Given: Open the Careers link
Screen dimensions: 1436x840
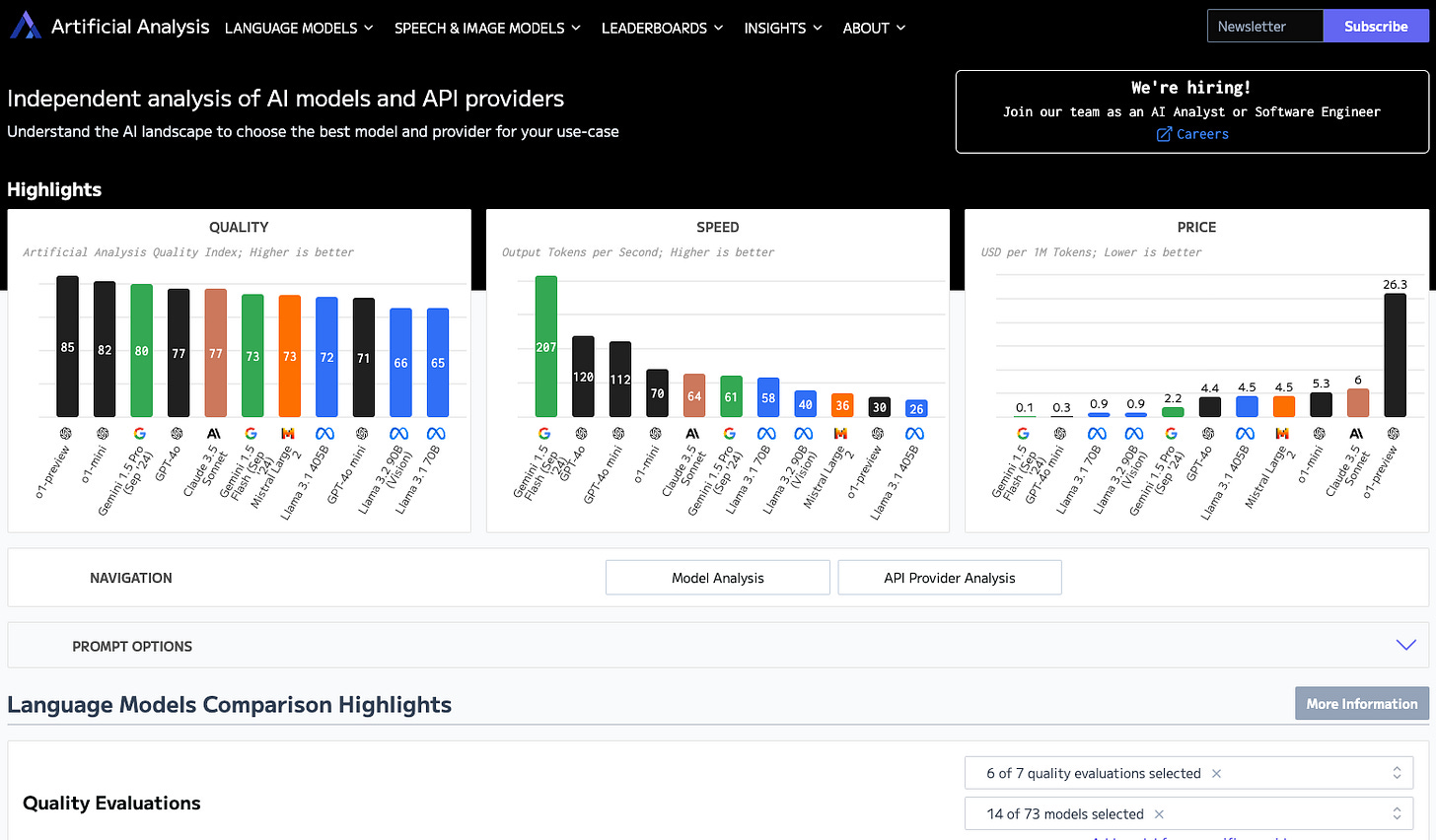Looking at the screenshot, I should (x=1202, y=134).
